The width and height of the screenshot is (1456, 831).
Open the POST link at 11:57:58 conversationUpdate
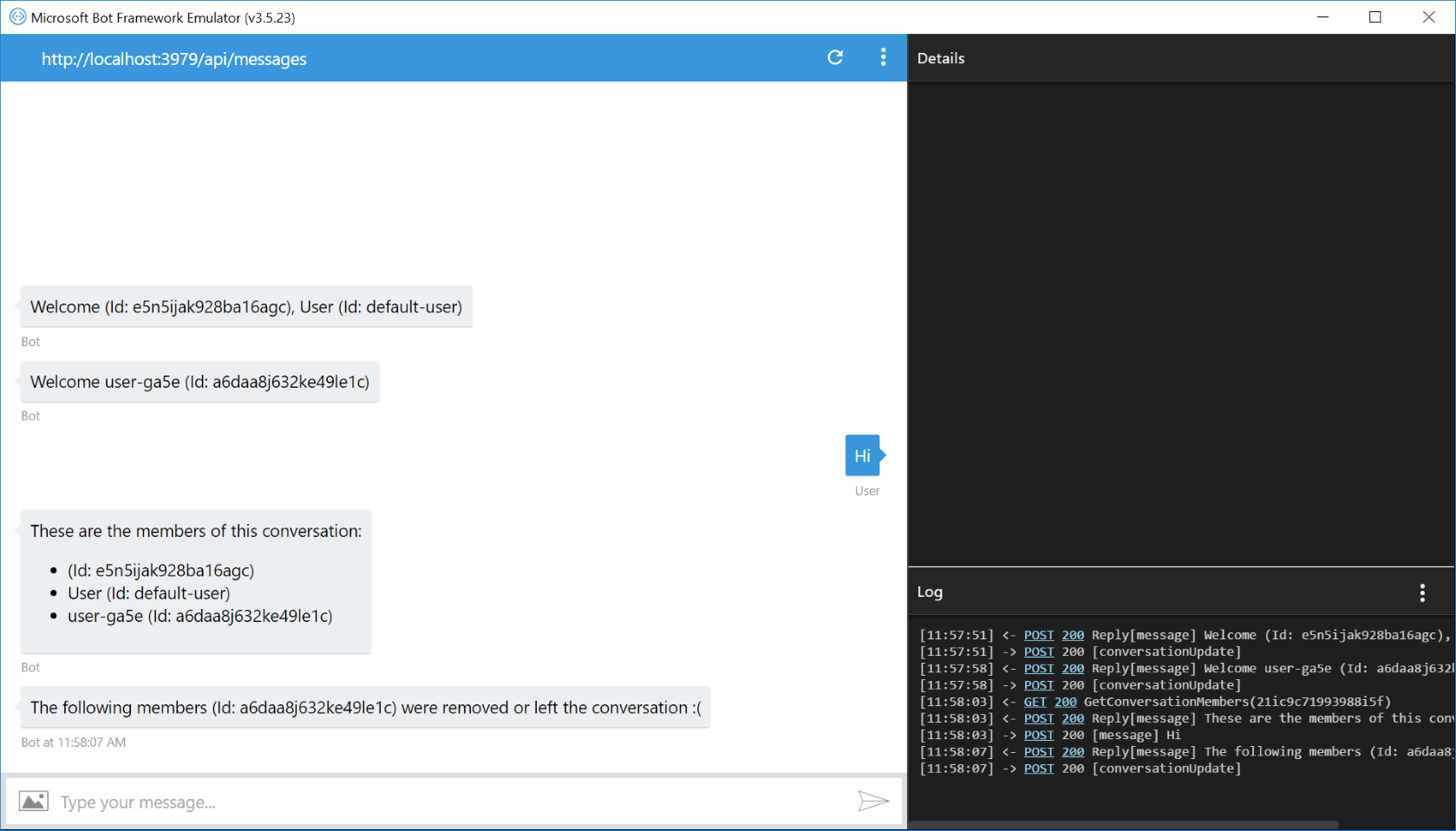coord(1038,685)
